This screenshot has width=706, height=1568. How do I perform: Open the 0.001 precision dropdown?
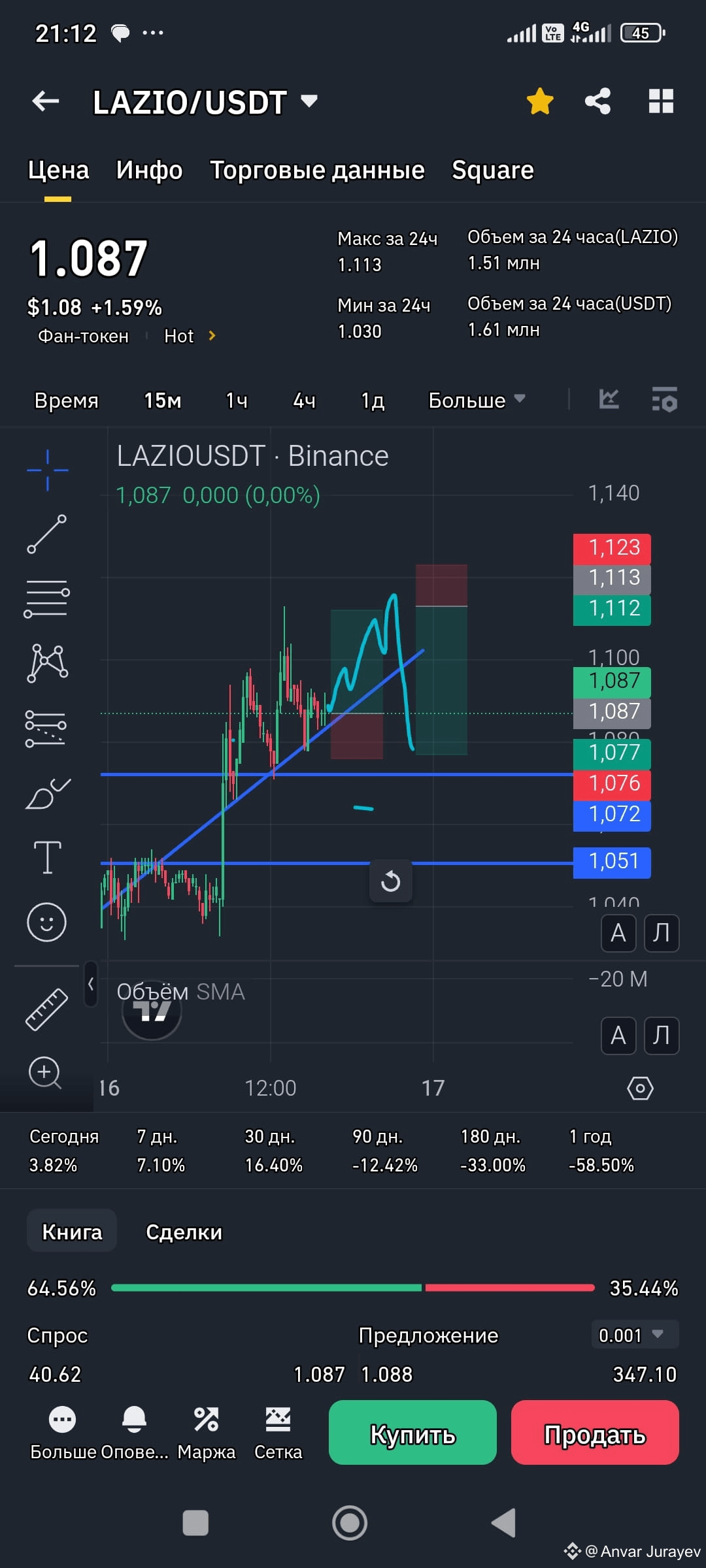635,1335
